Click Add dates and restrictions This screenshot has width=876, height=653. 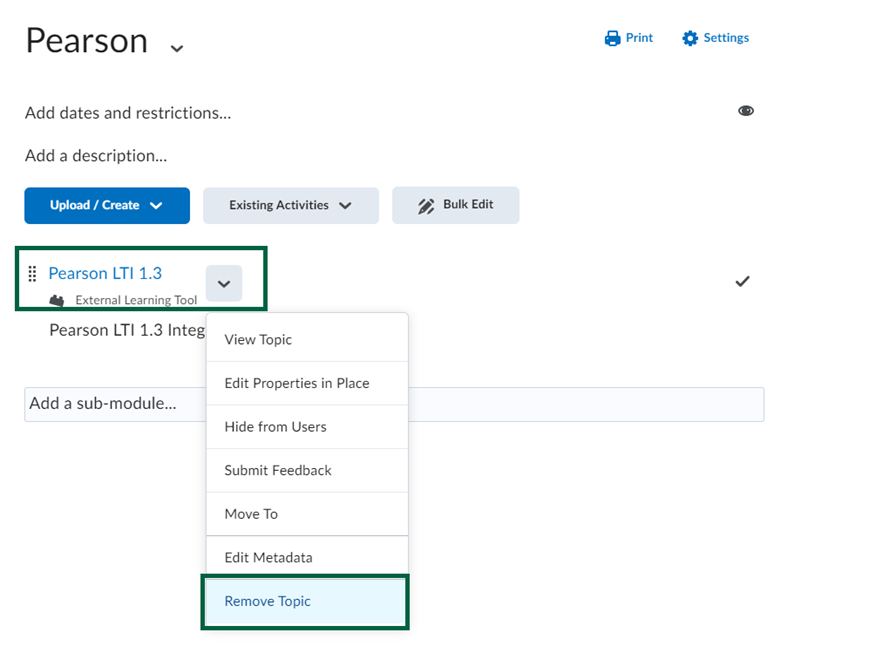pyautogui.click(x=127, y=113)
